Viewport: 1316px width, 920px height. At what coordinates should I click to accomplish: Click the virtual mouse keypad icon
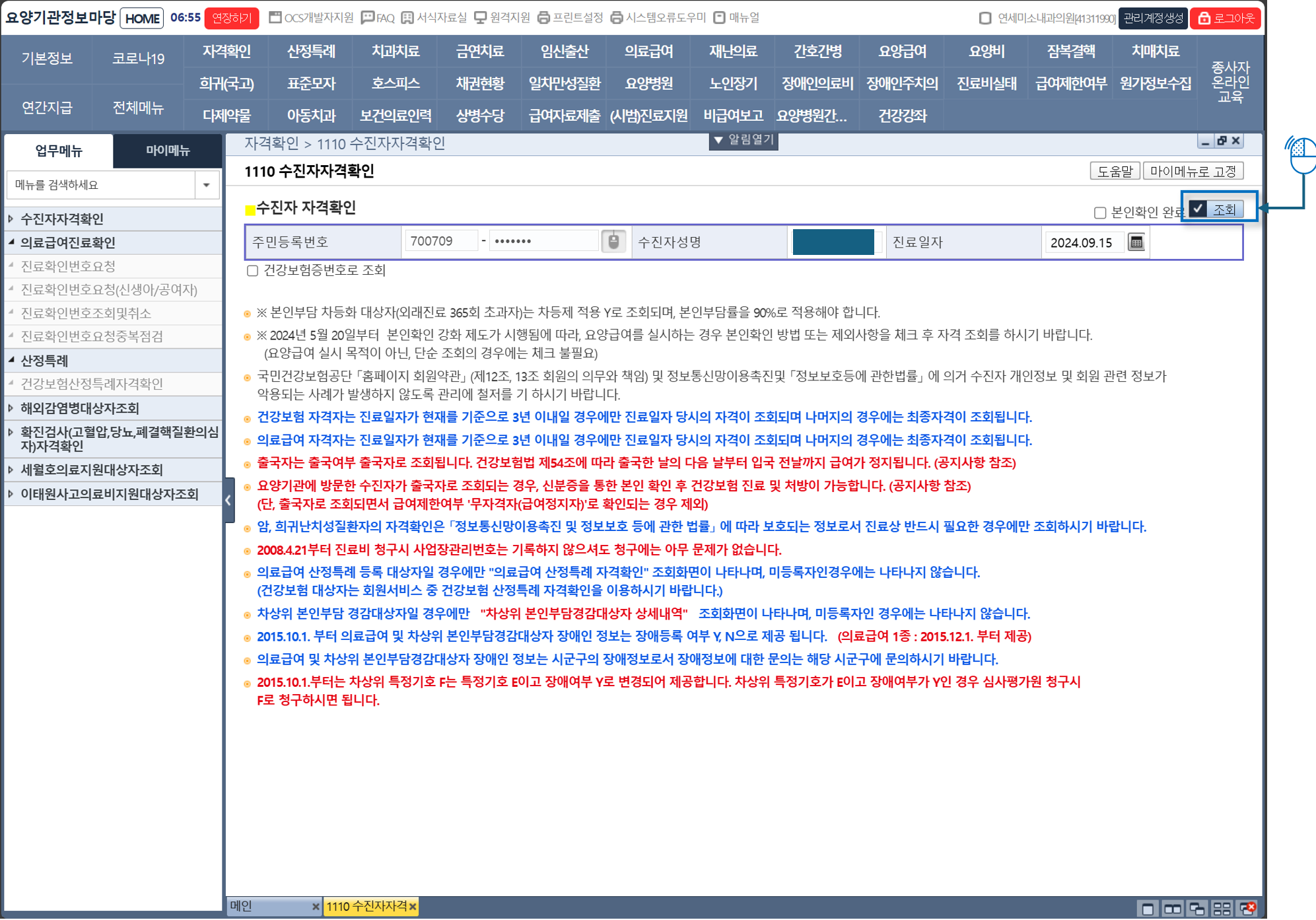613,242
